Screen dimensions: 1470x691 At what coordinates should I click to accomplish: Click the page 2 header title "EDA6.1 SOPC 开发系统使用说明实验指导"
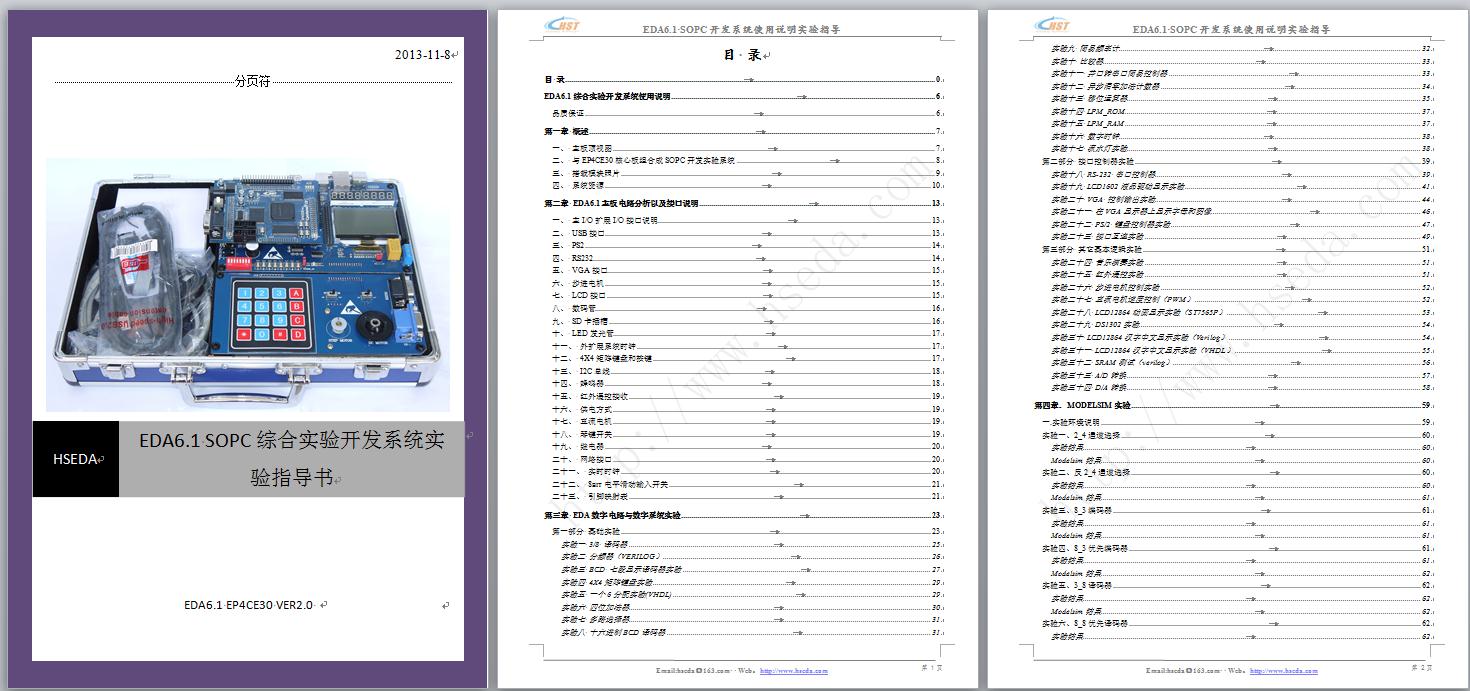tap(1234, 29)
